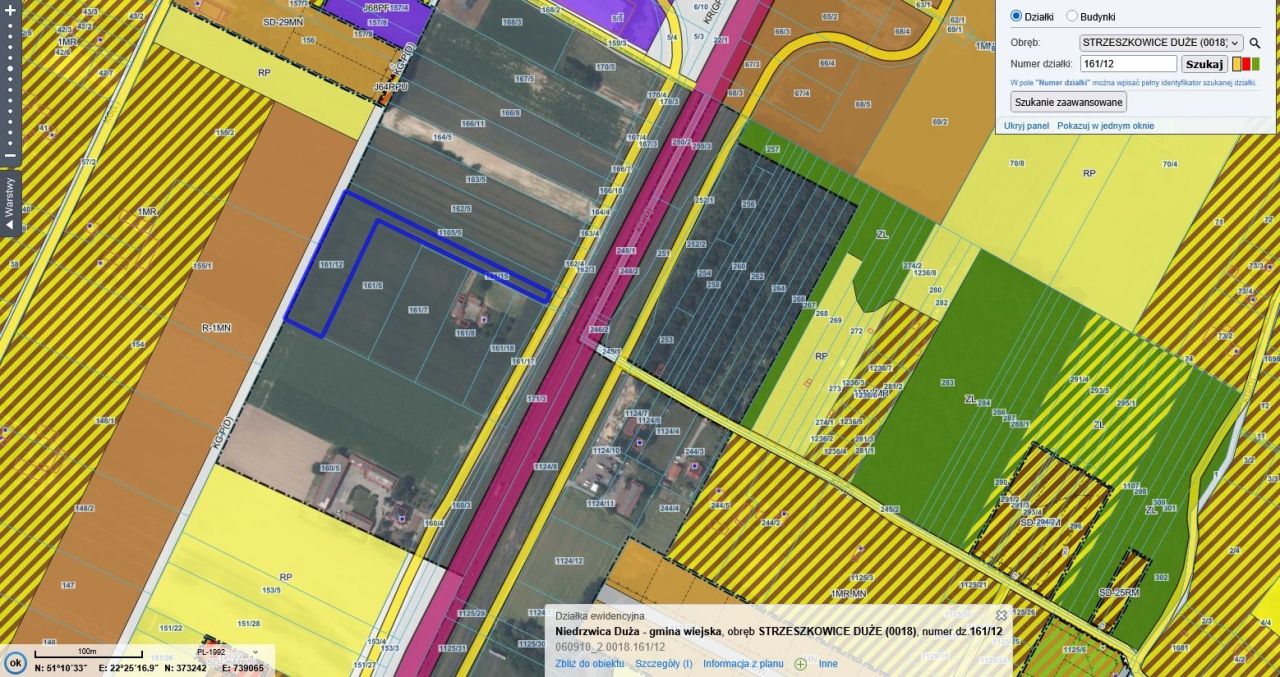Open Szukanie zaawansowane

pyautogui.click(x=1069, y=102)
